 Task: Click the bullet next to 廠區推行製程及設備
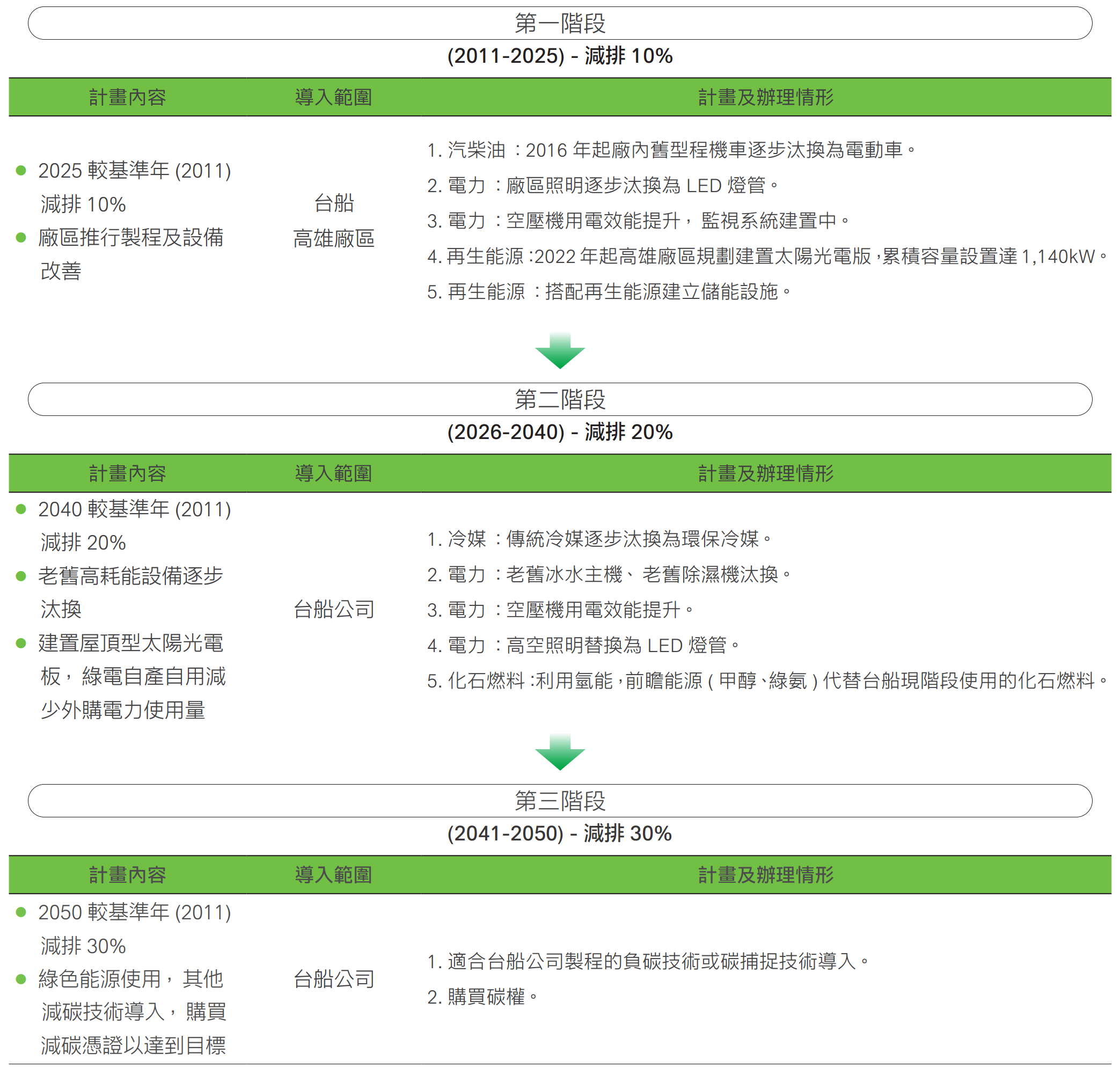click(21, 237)
